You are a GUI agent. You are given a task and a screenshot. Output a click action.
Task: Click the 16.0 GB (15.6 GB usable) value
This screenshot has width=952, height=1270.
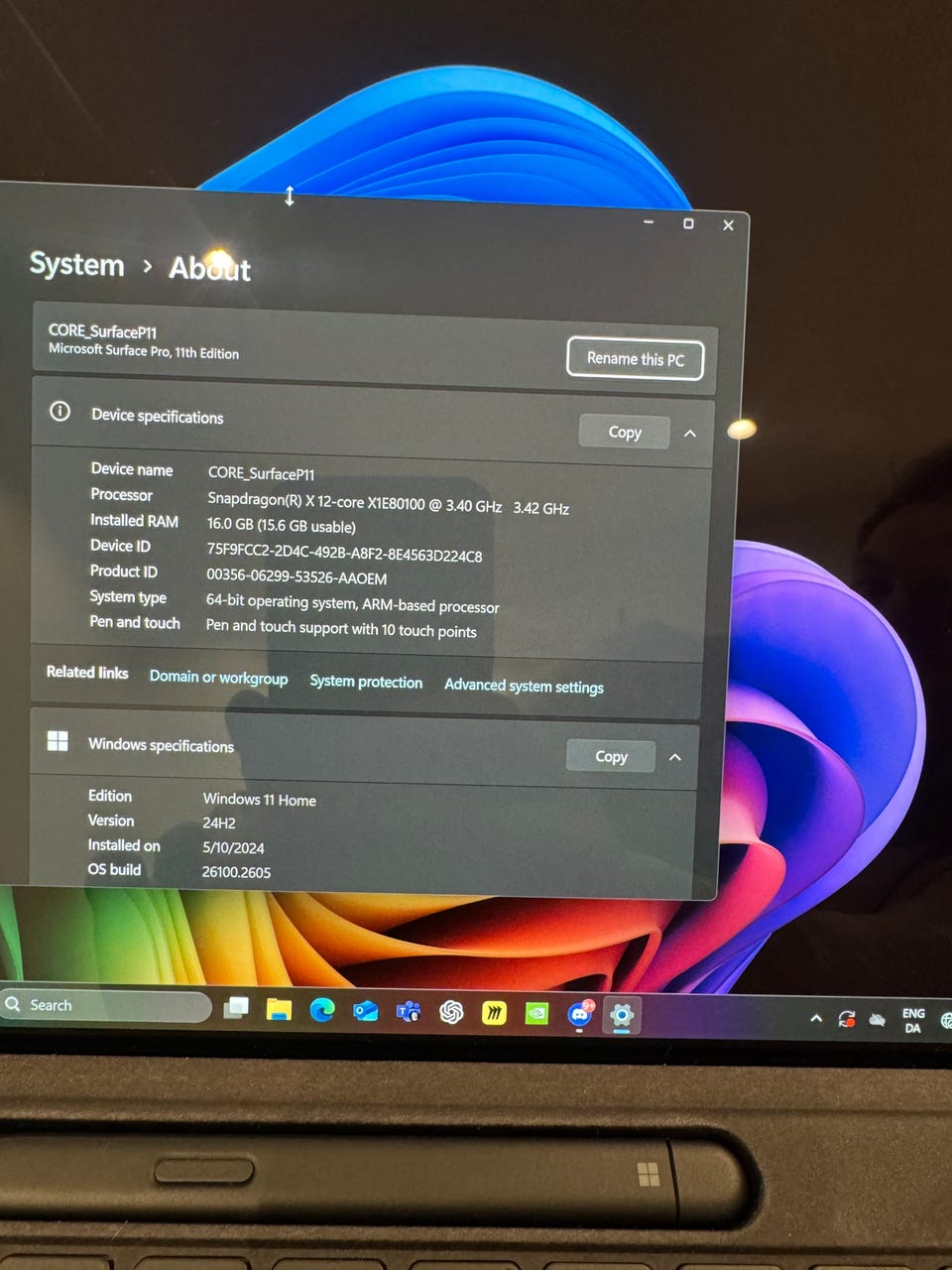[281, 525]
